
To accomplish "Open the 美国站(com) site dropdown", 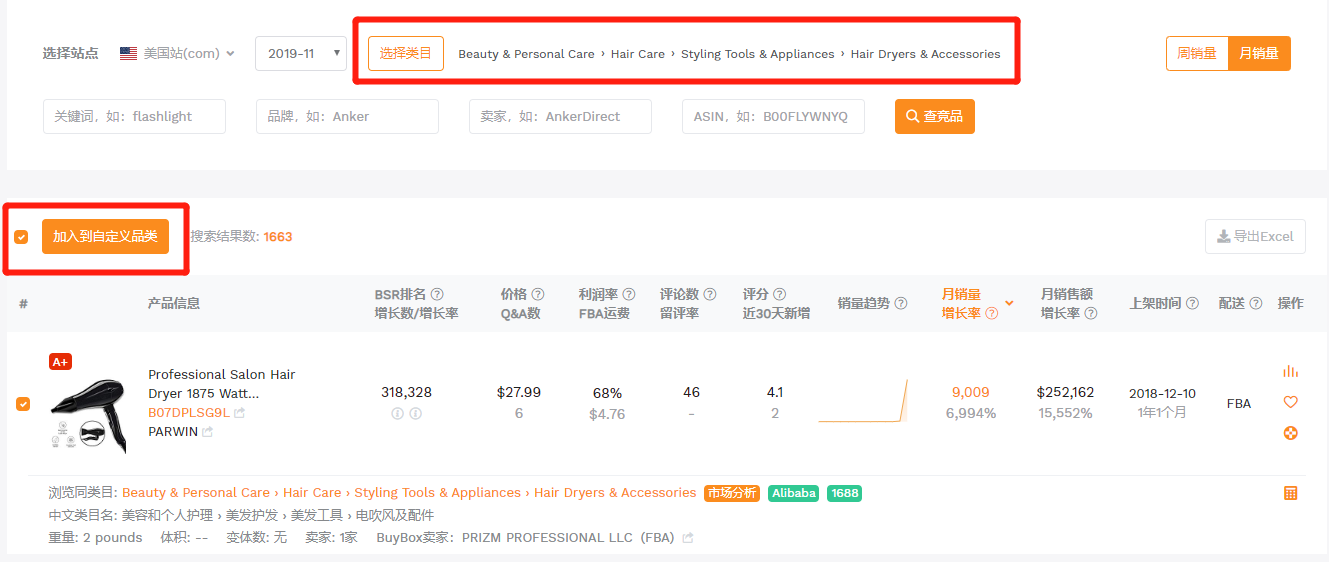I will (x=177, y=54).
